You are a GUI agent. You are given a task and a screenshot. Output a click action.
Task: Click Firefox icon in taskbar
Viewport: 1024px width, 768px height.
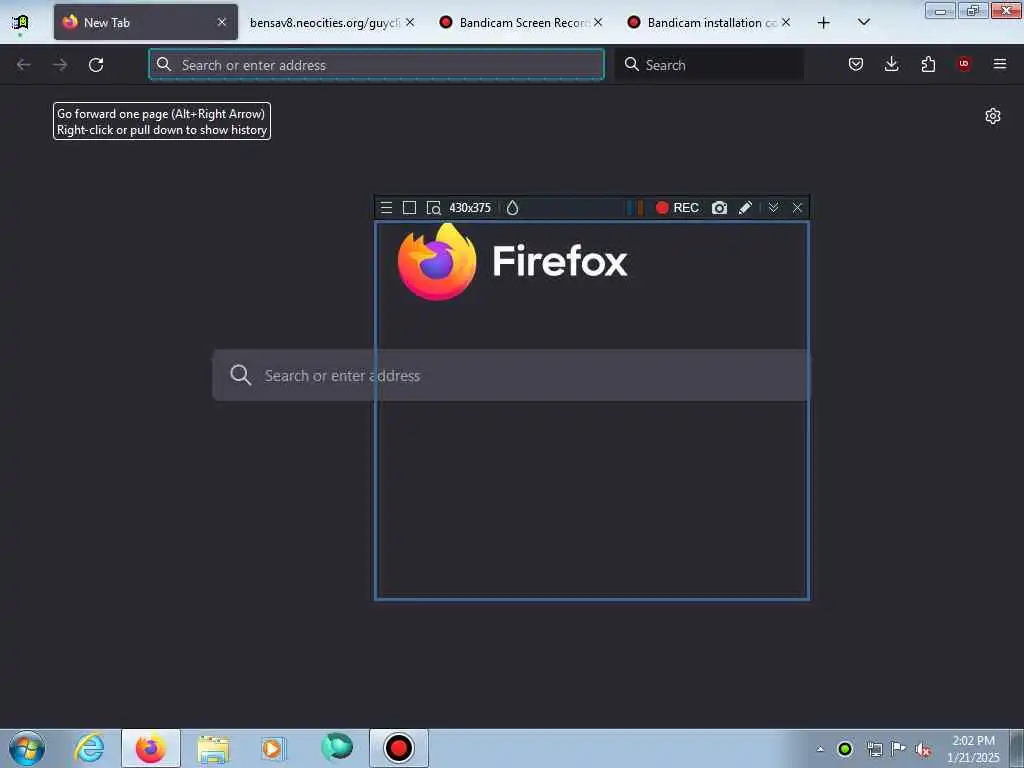coord(151,748)
